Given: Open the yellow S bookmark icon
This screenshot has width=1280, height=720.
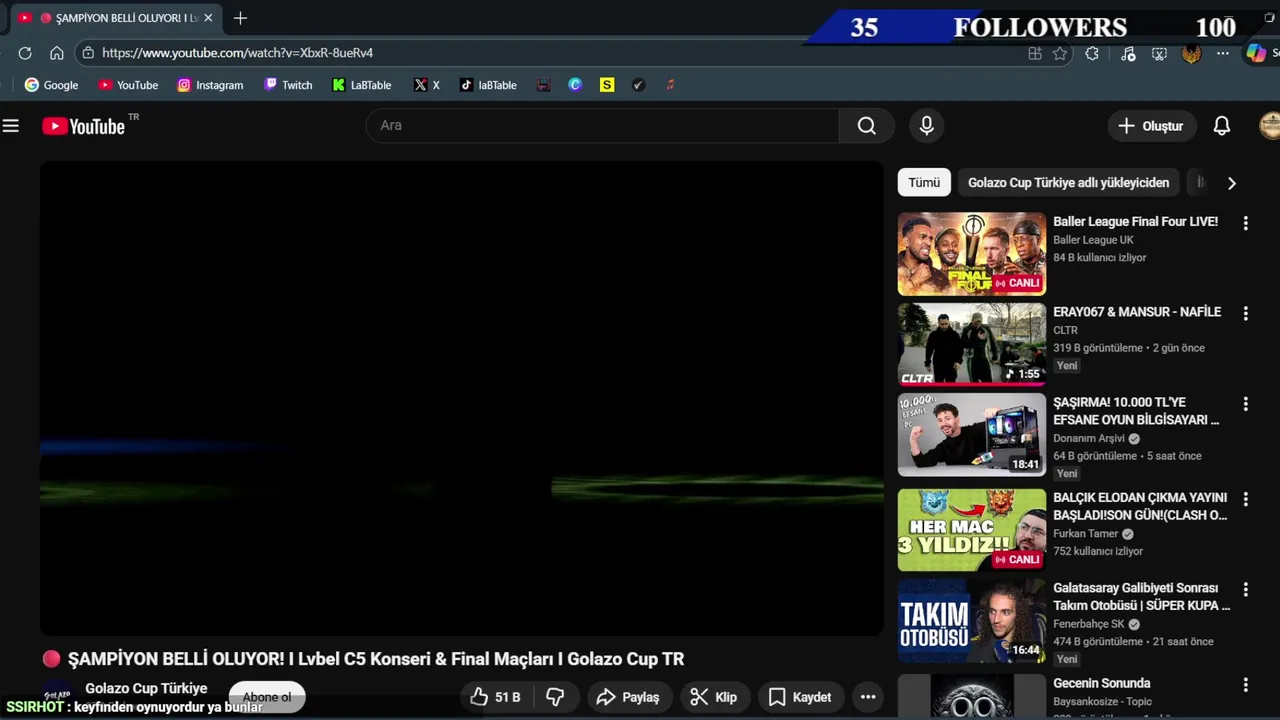Looking at the screenshot, I should [607, 85].
